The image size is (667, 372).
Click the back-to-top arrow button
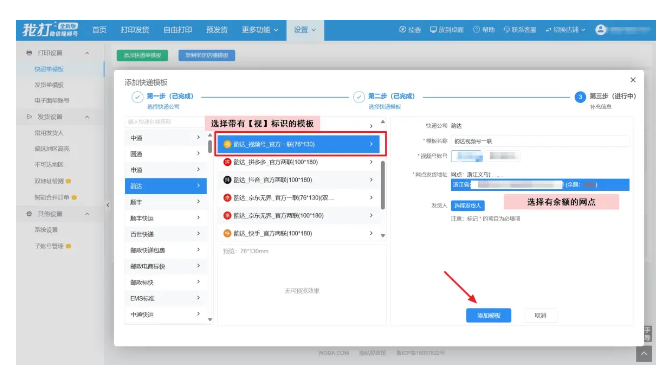click(x=644, y=354)
